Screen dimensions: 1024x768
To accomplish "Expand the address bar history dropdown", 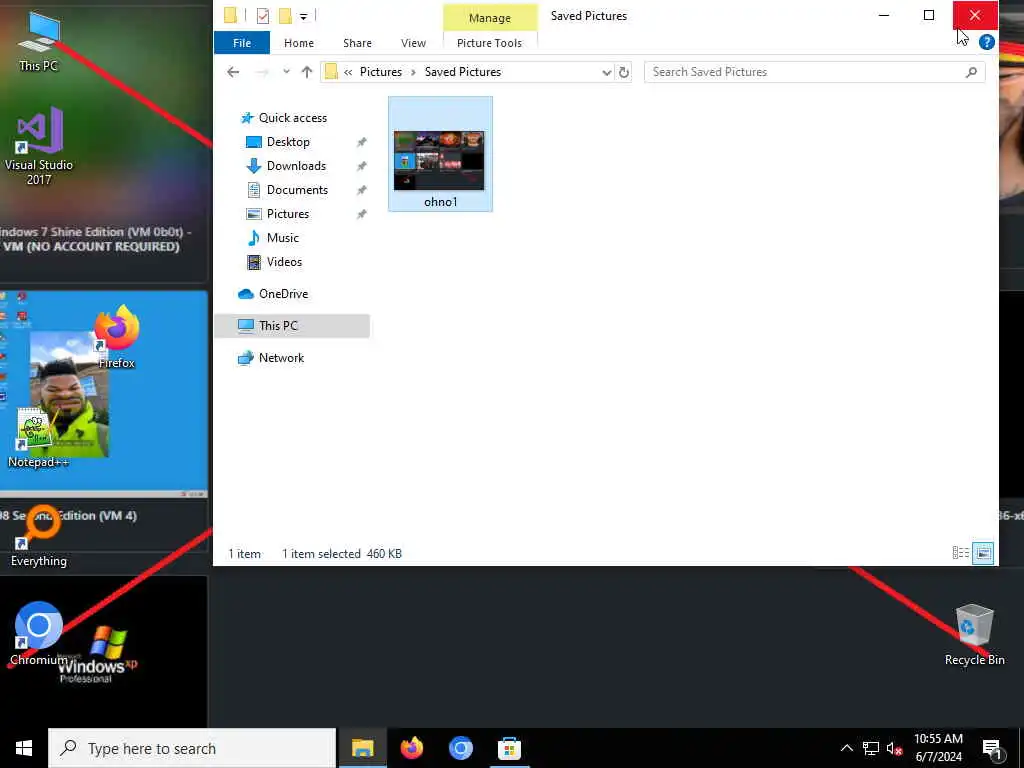I will [x=607, y=72].
